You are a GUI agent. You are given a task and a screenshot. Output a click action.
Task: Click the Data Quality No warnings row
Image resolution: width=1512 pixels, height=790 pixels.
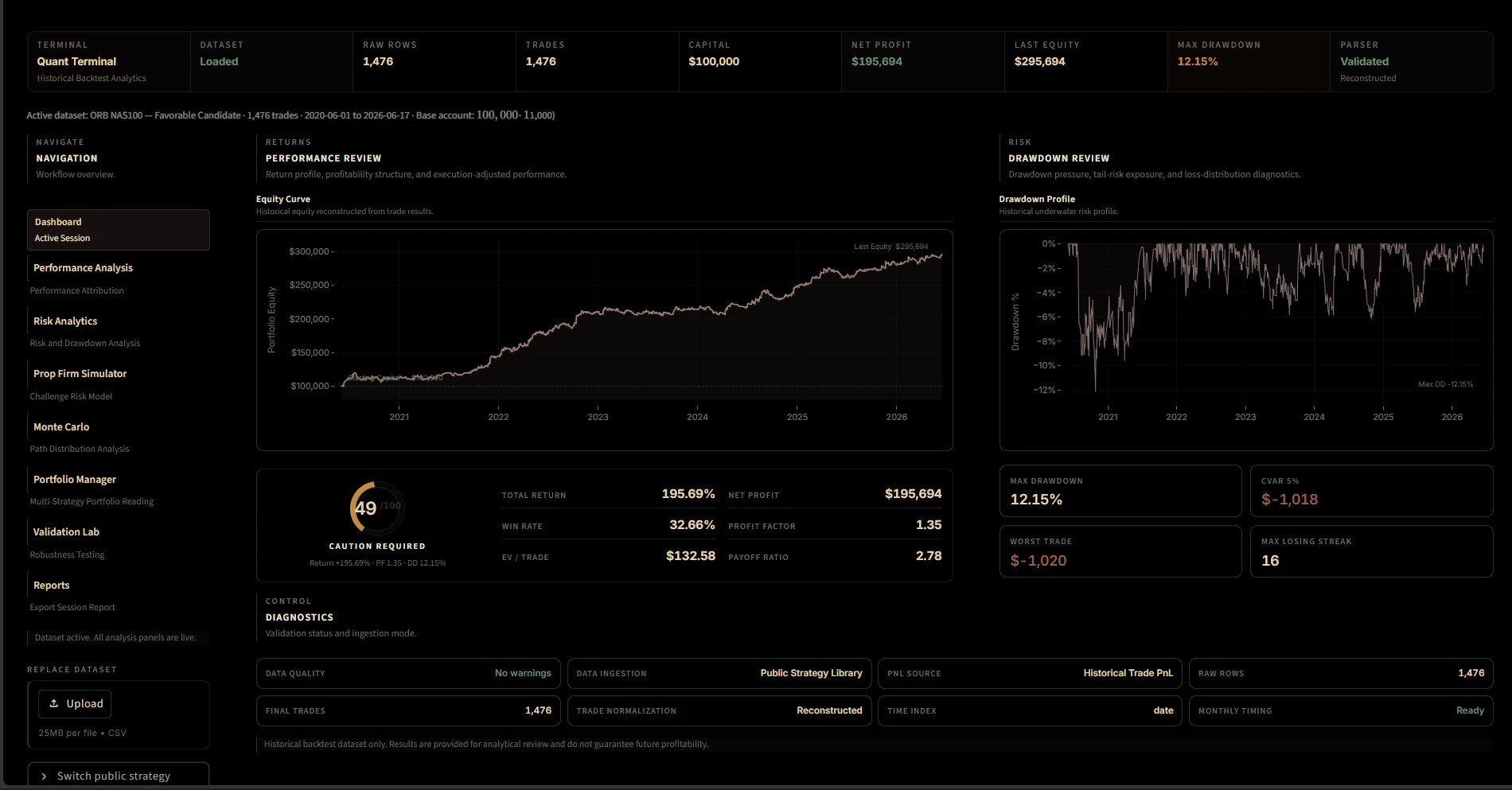(408, 673)
